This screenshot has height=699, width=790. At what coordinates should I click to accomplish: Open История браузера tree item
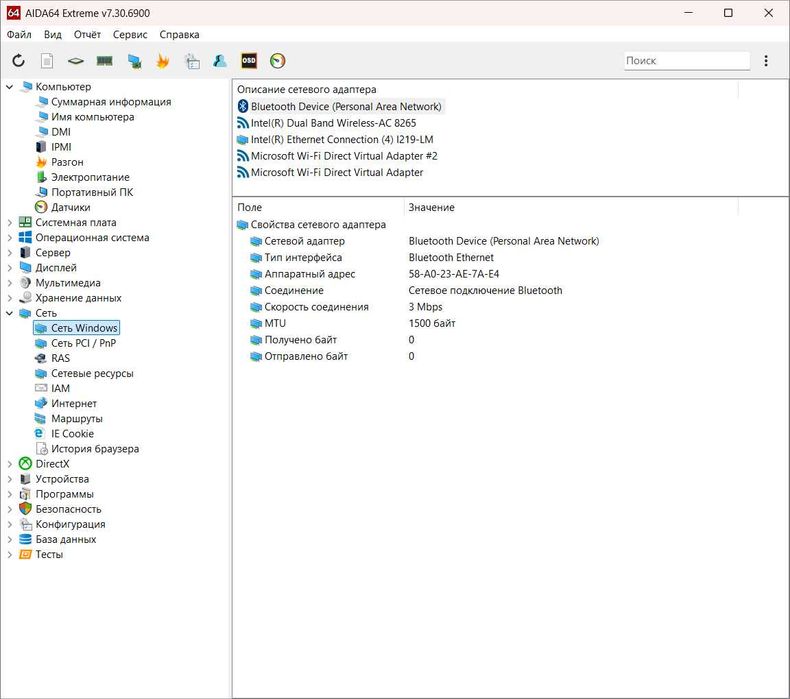(95, 449)
